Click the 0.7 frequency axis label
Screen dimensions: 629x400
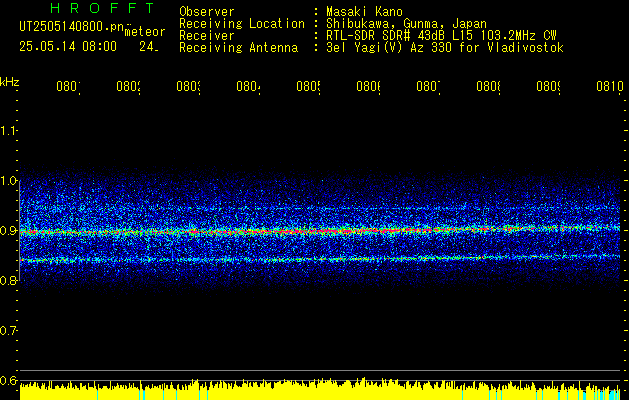[x=8, y=331]
